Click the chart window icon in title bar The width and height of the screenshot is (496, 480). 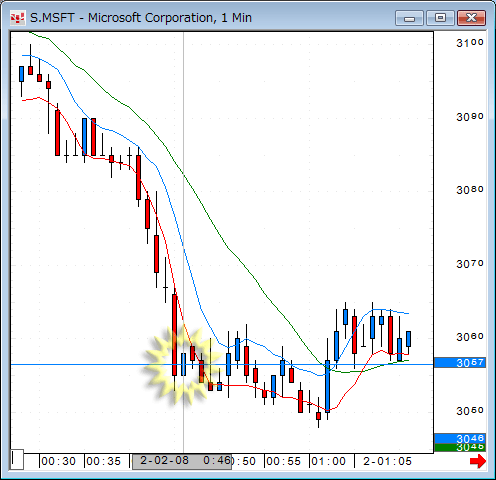[18, 18]
